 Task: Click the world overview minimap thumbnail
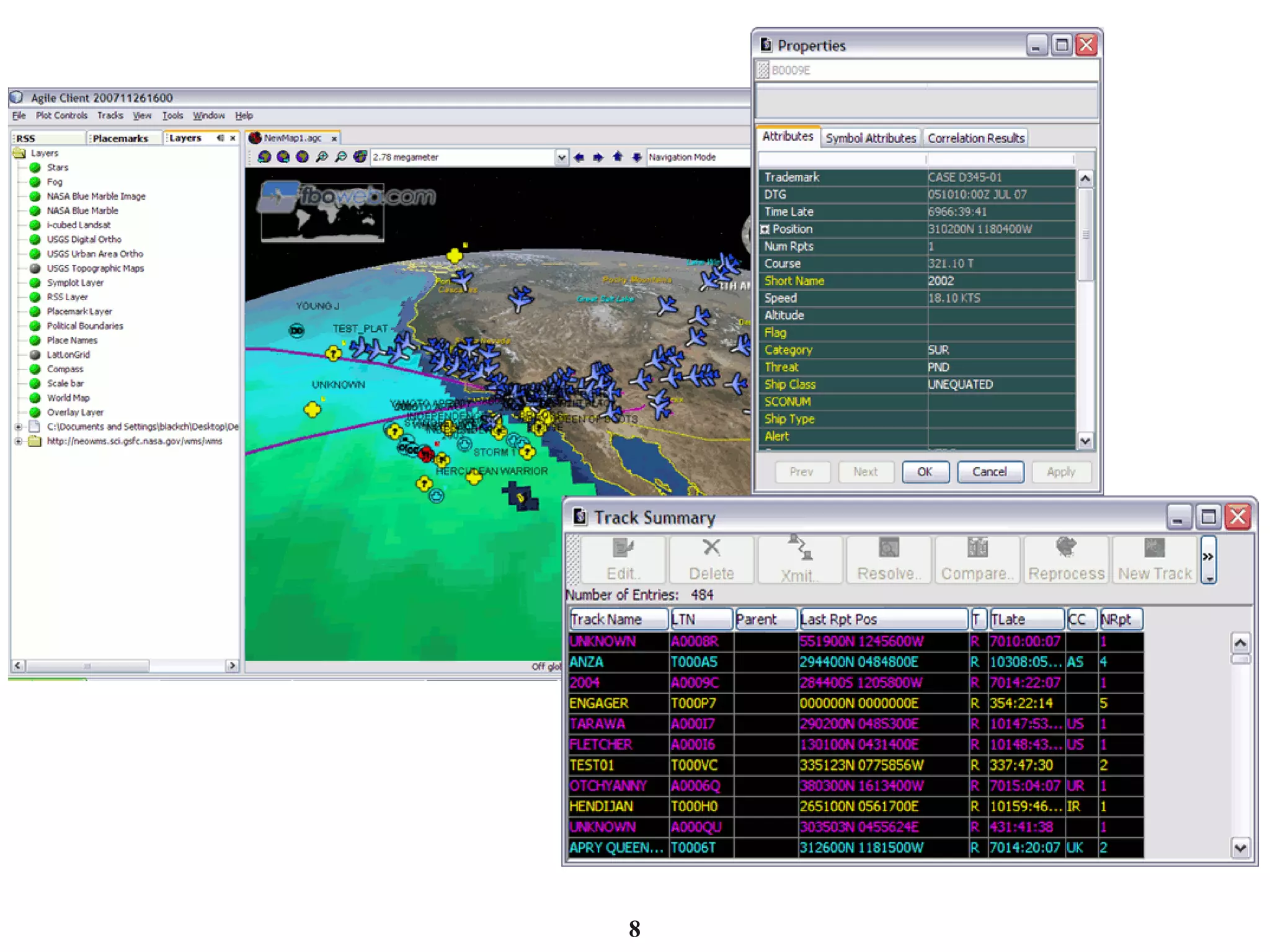[x=322, y=213]
